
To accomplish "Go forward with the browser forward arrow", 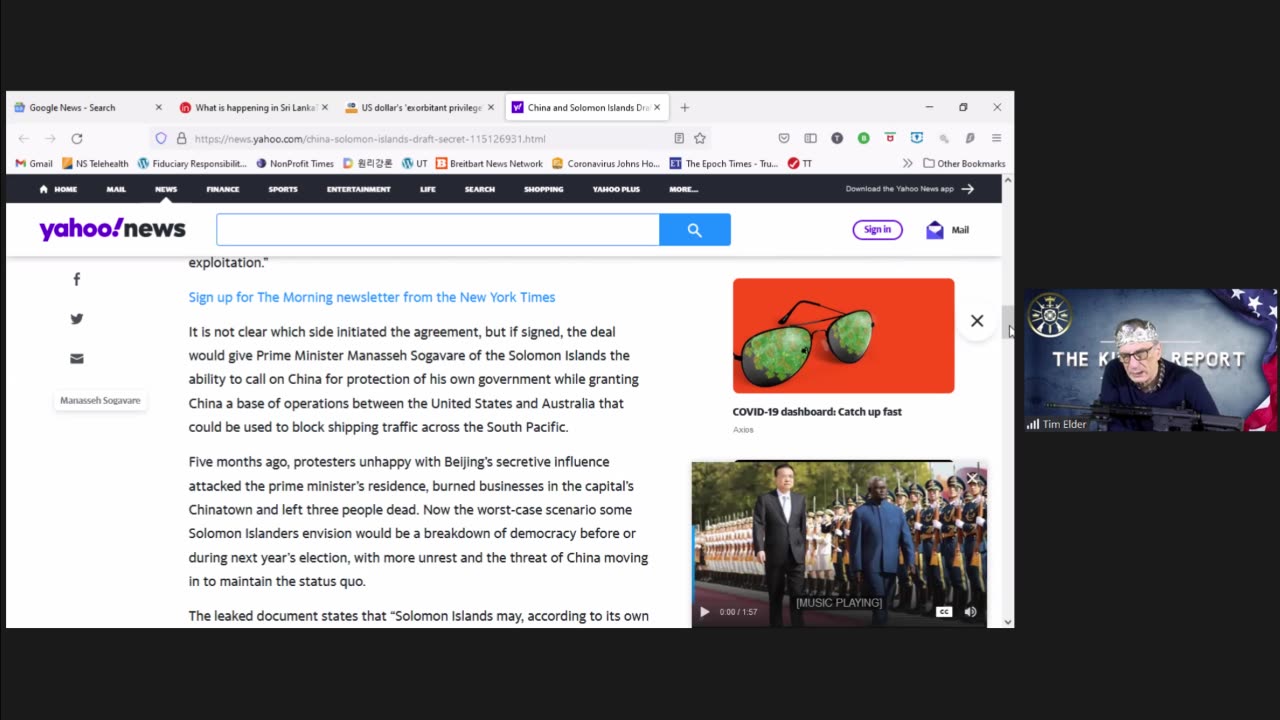I will (x=50, y=138).
